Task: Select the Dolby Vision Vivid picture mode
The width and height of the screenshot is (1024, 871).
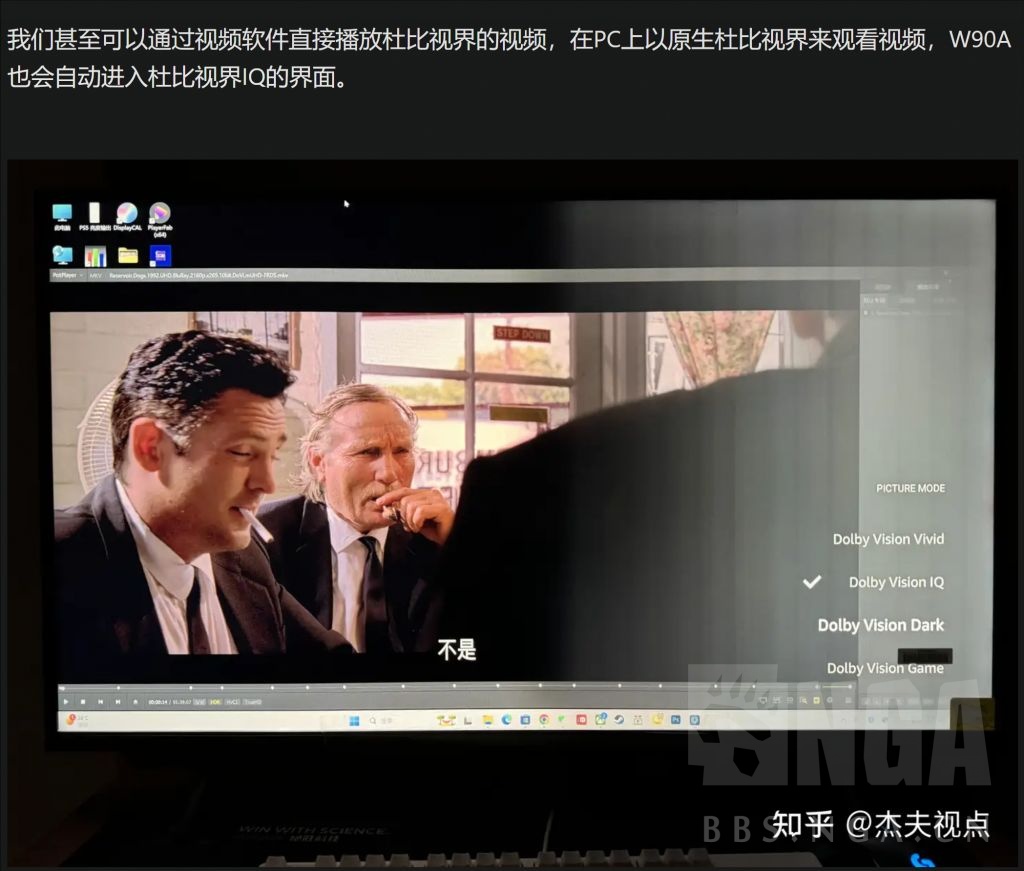Action: pos(888,539)
